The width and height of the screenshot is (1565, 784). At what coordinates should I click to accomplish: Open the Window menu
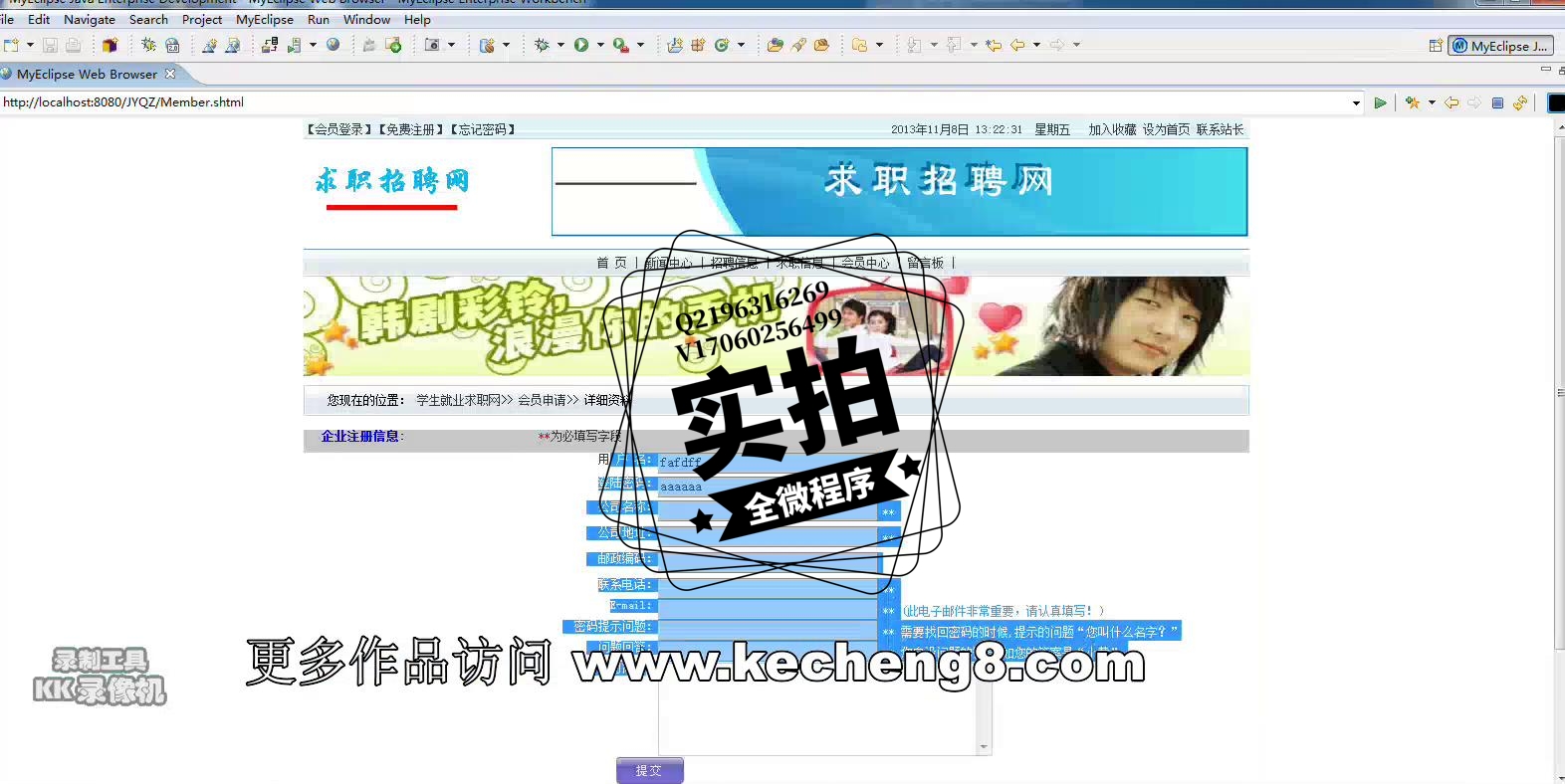367,19
